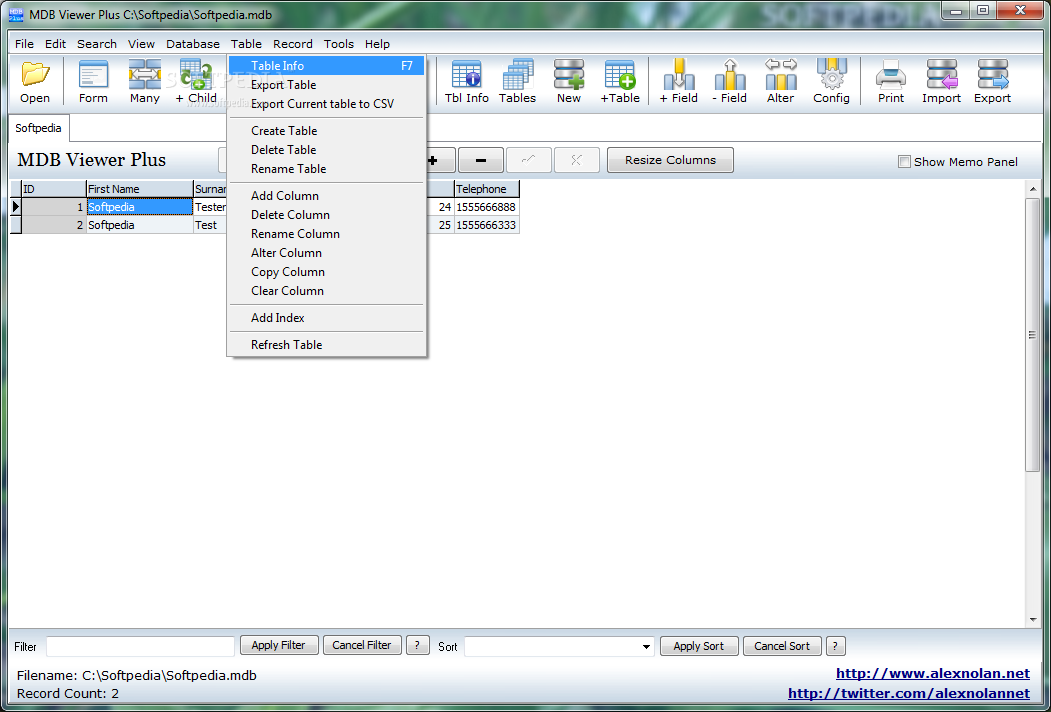Click inside the Filter text field

click(x=140, y=646)
